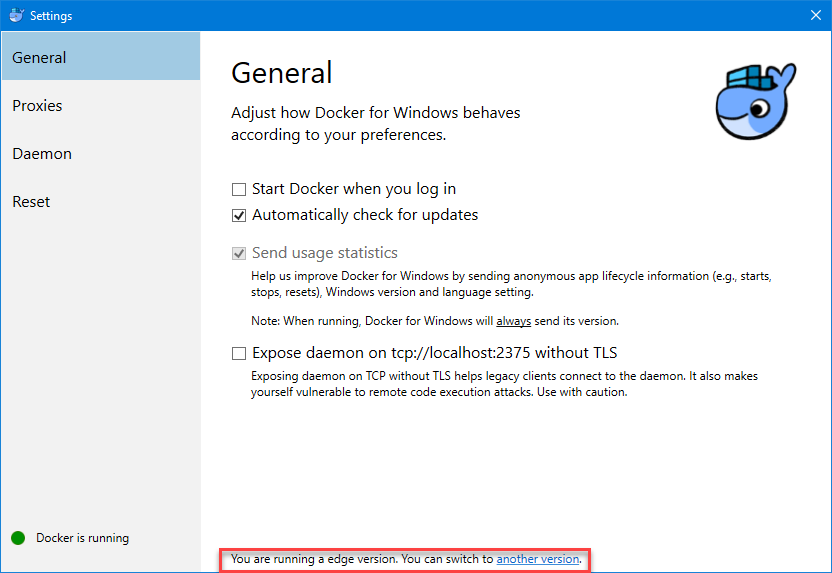Open the General settings tab
Screen dimensions: 832x573
coord(101,56)
